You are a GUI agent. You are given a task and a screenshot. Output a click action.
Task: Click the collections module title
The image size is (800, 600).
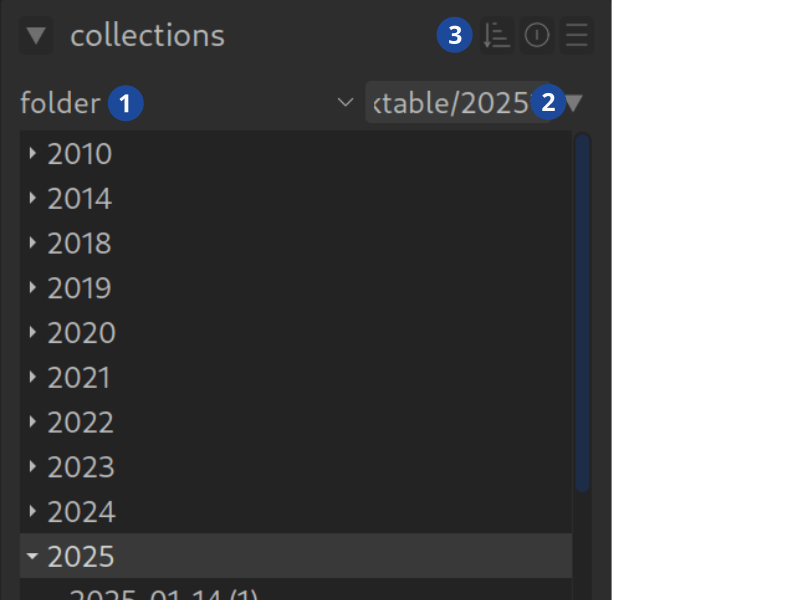(x=147, y=37)
